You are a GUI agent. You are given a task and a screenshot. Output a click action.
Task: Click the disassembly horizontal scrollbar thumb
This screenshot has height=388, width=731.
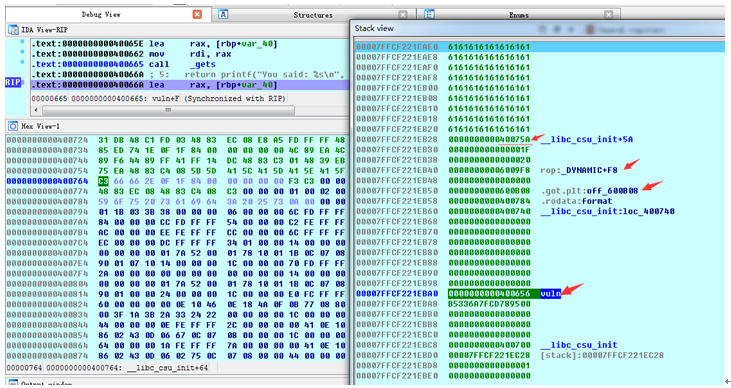tap(168, 110)
